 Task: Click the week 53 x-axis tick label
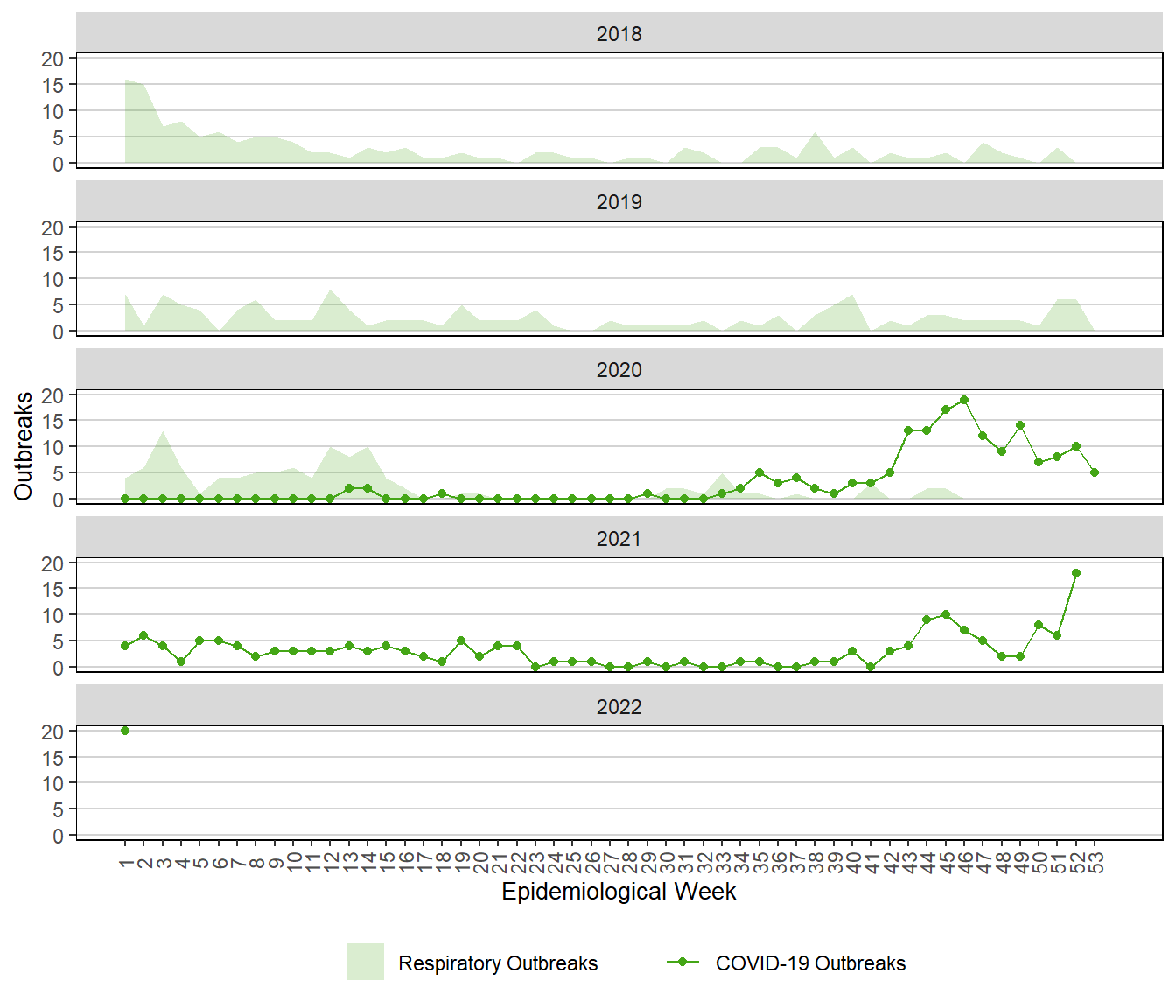coord(1096,863)
